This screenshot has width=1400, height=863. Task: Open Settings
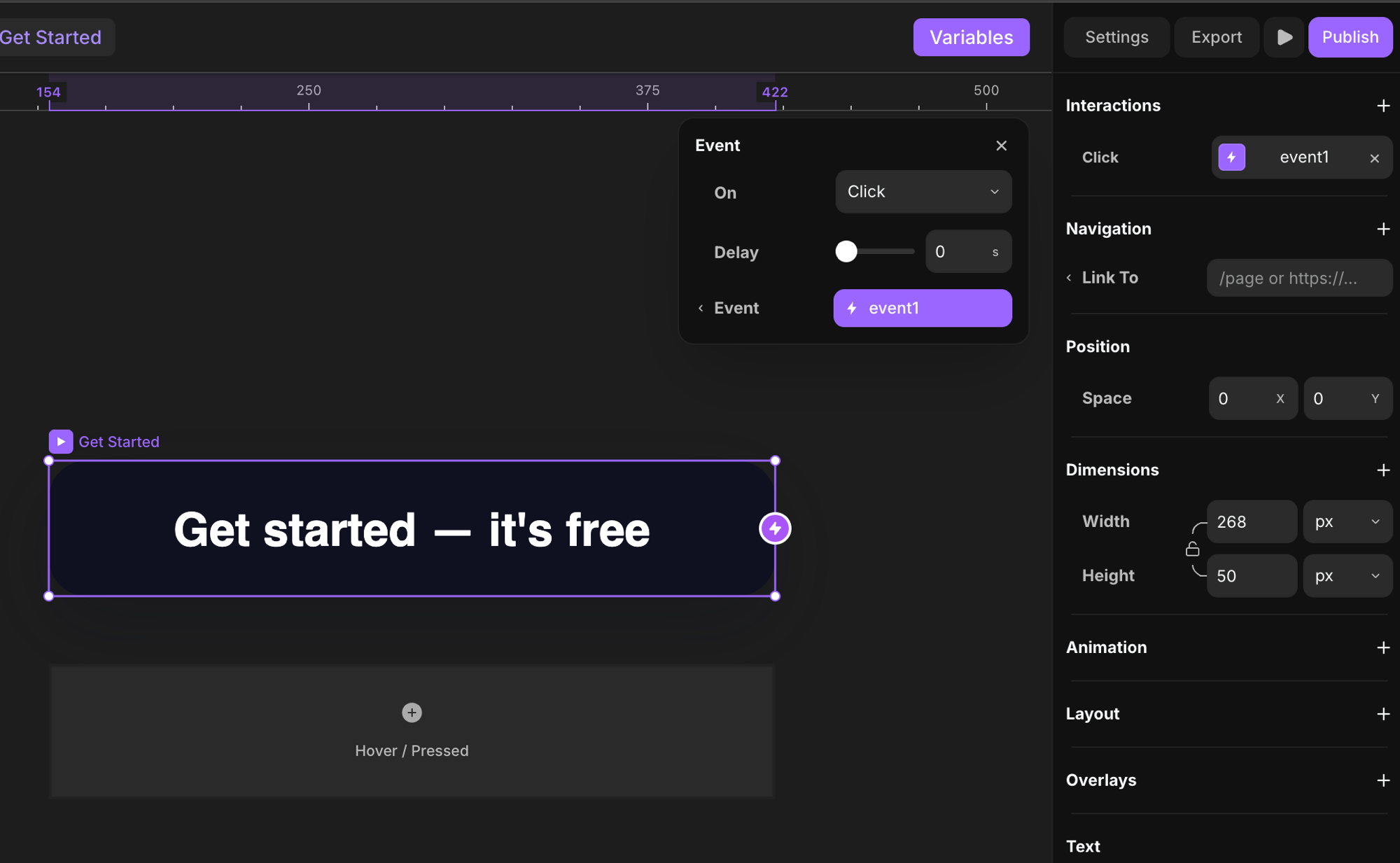[1116, 37]
